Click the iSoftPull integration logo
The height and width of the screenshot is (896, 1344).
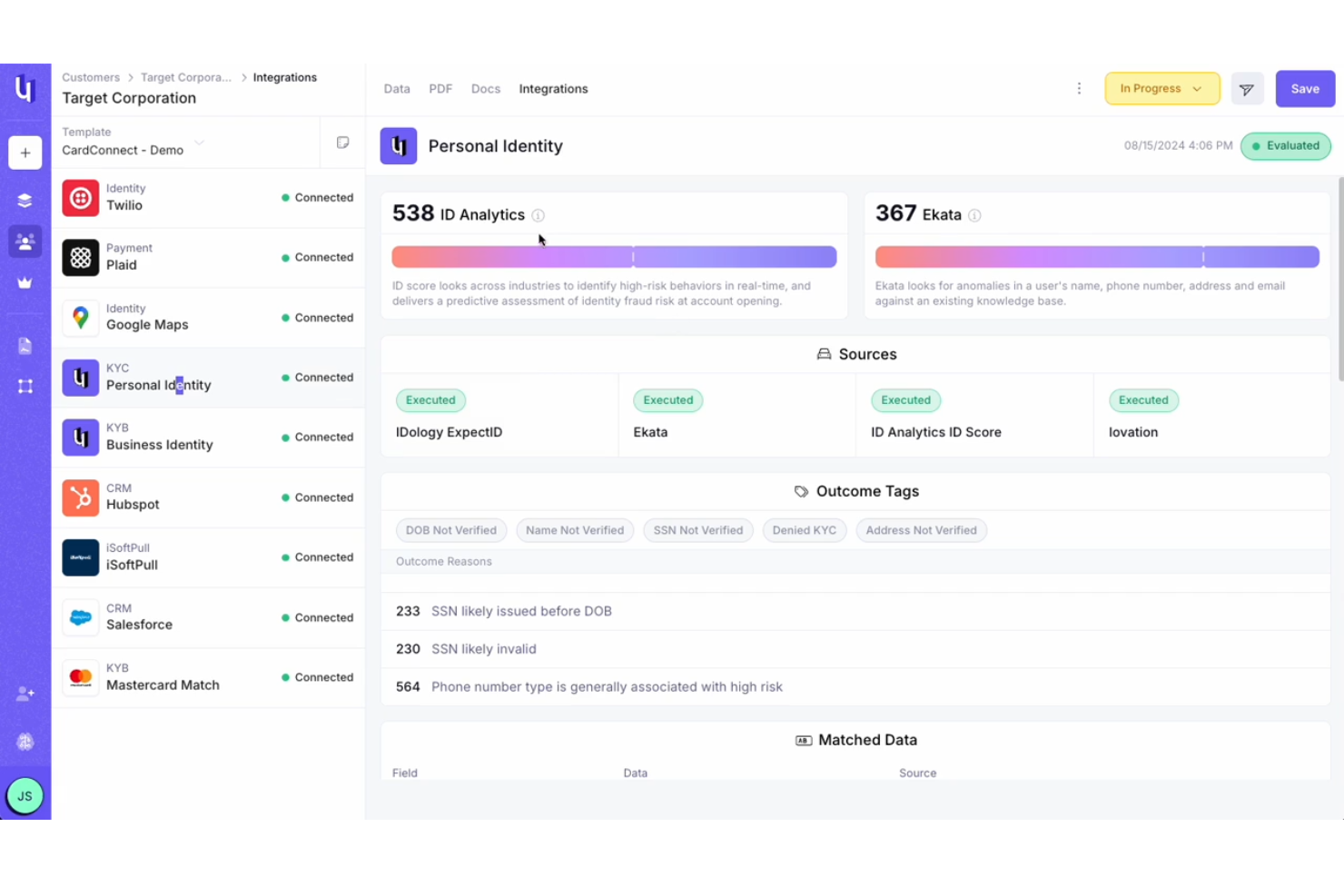(x=81, y=557)
